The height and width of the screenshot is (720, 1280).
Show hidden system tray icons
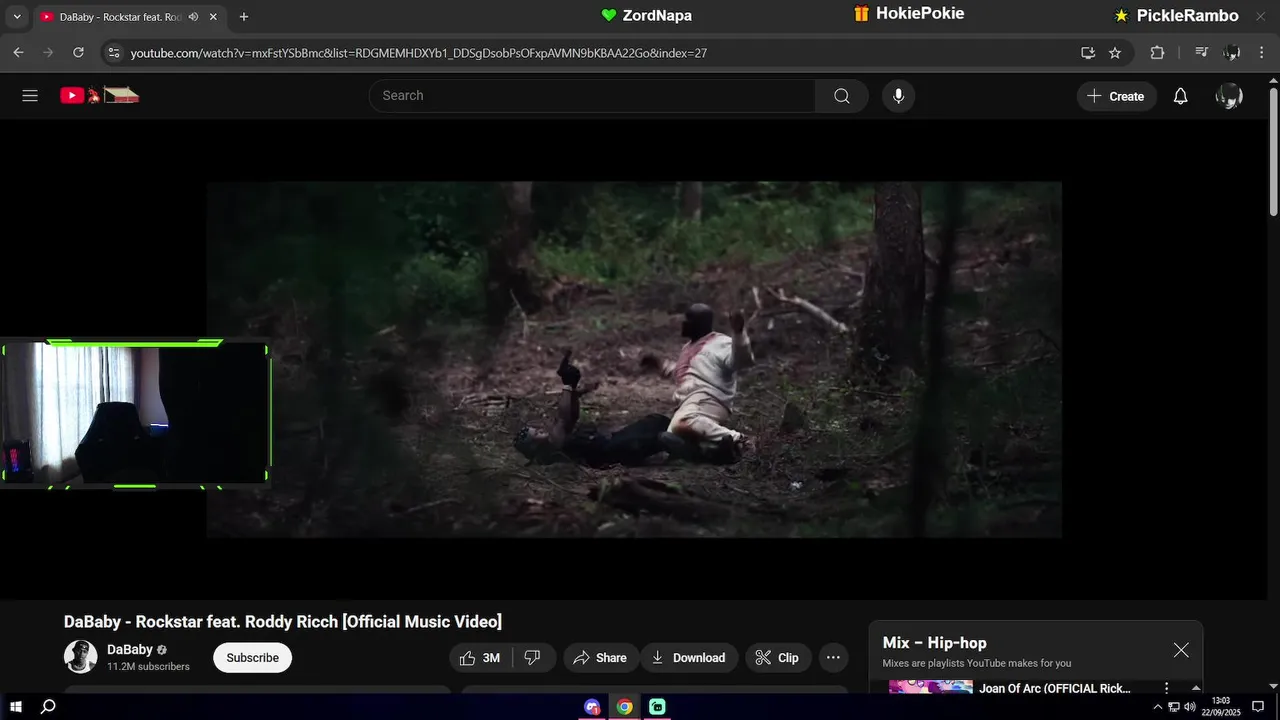tap(1158, 707)
